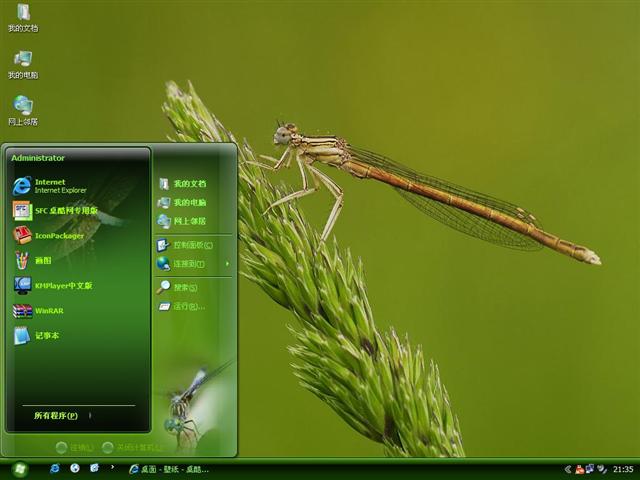
Task: Select 我的电脑 in Start menu right pane
Action: (182, 202)
